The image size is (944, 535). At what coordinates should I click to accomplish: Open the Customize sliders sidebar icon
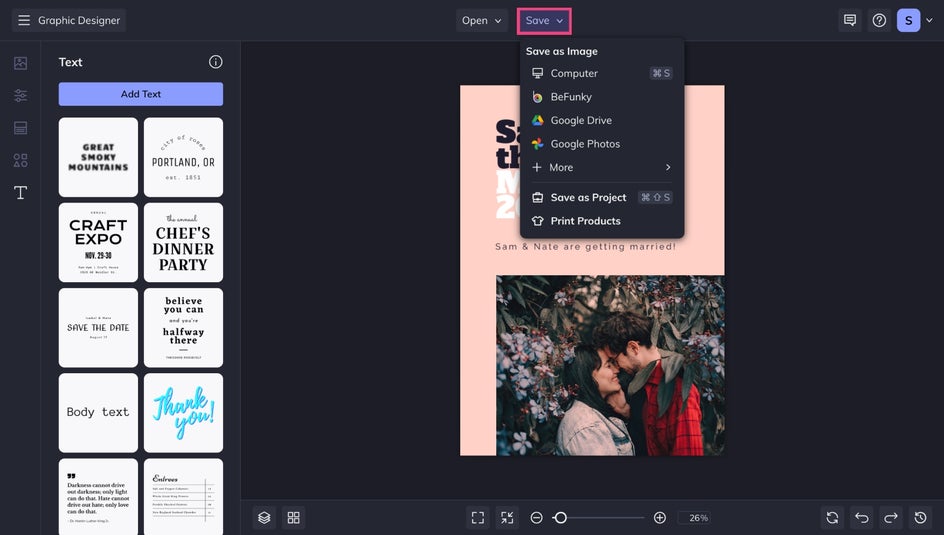pyautogui.click(x=20, y=95)
